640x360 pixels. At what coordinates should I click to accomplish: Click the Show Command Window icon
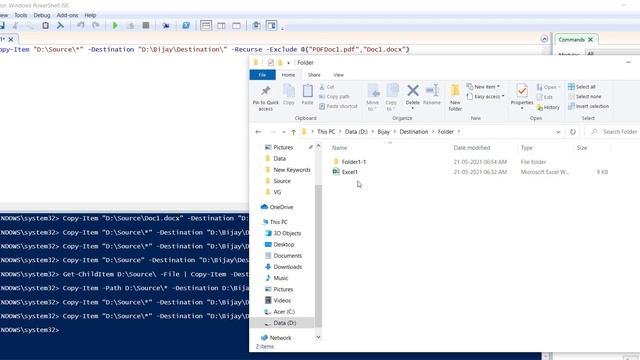click(x=256, y=25)
